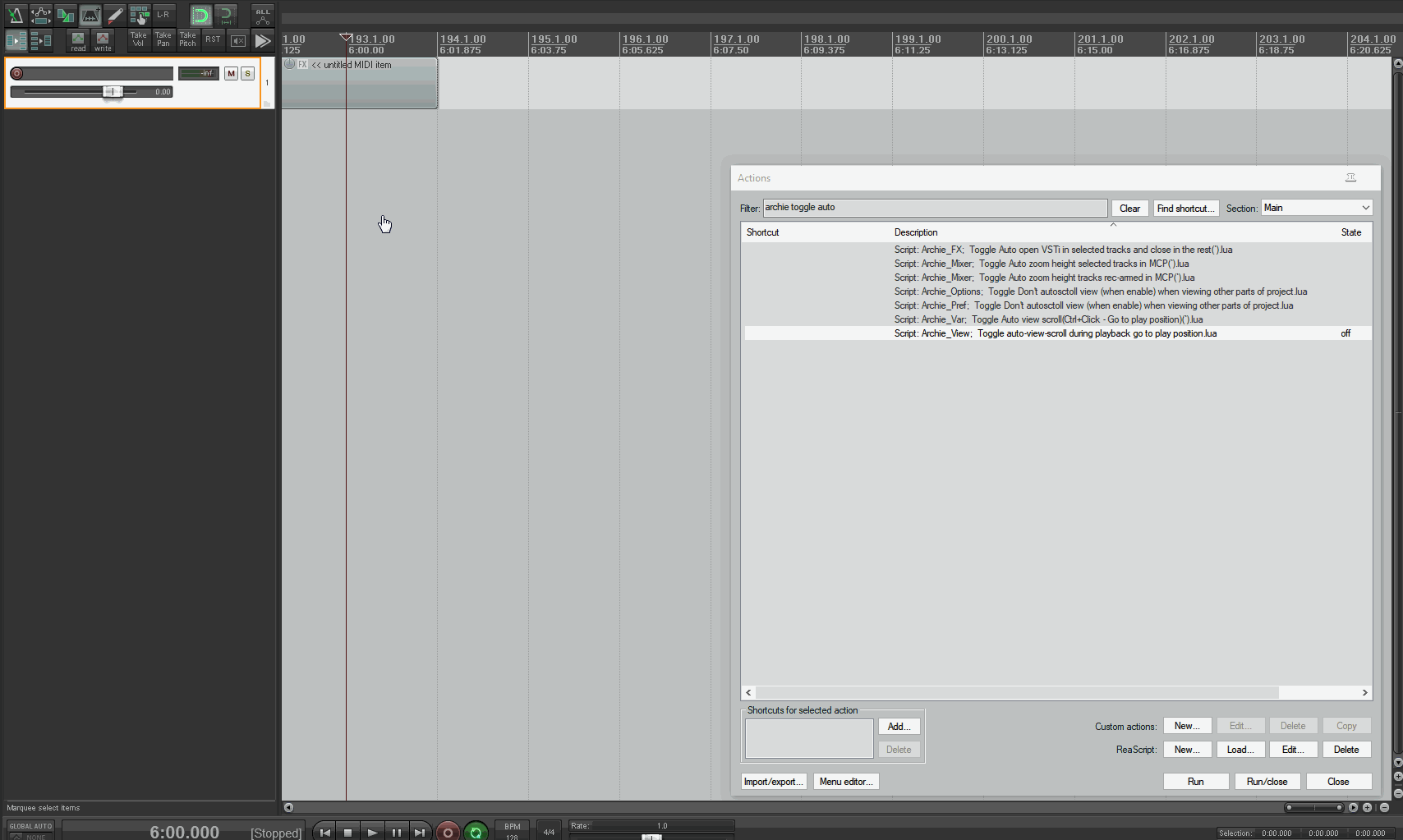Open the Section dropdown showing Main
Image resolution: width=1403 pixels, height=840 pixels.
pyautogui.click(x=1317, y=208)
